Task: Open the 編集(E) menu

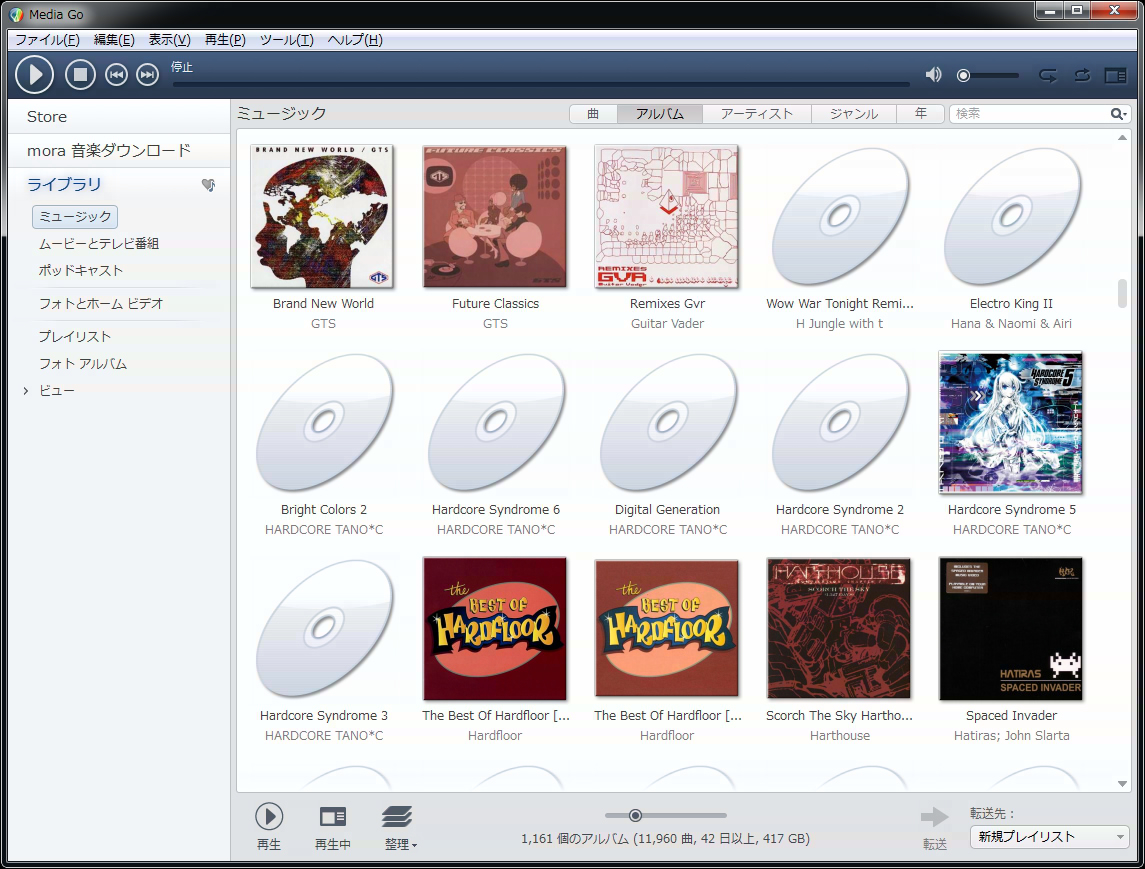Action: pyautogui.click(x=114, y=39)
